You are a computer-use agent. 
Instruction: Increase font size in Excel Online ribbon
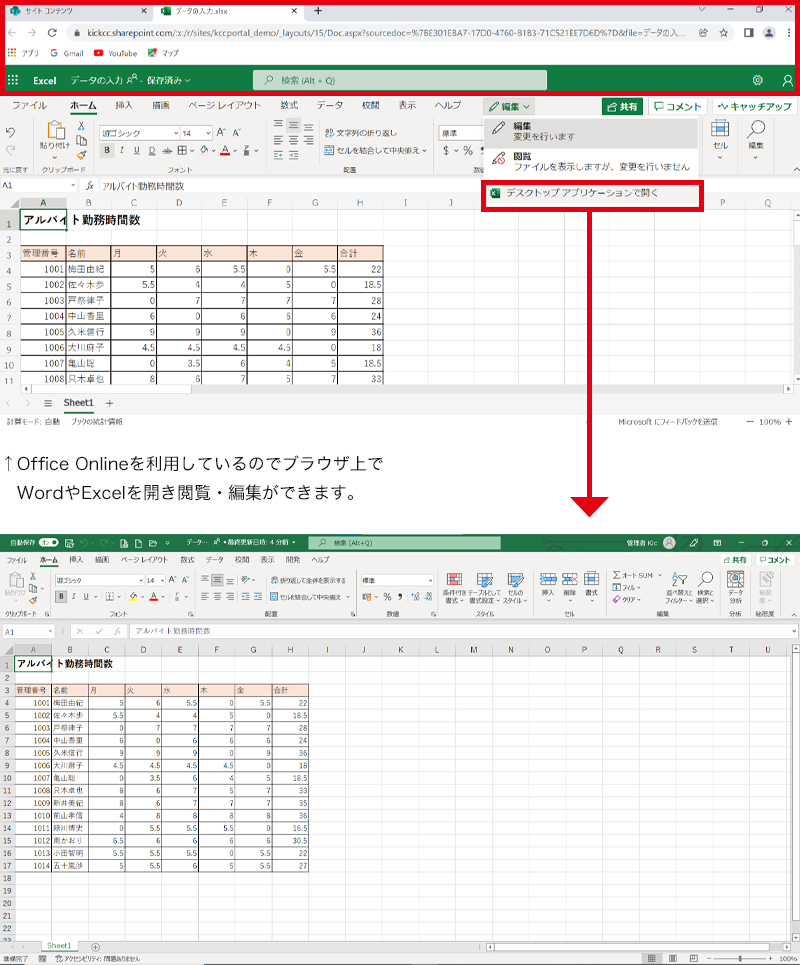(x=221, y=132)
